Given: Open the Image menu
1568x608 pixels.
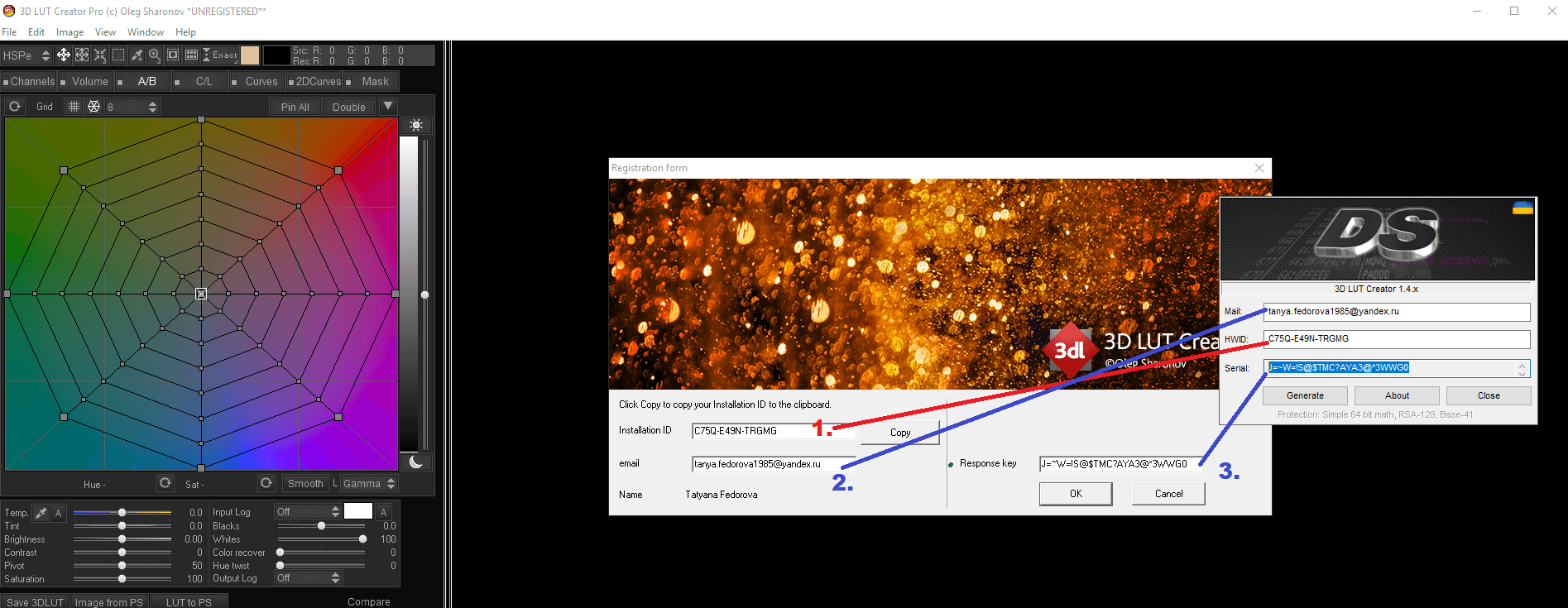Looking at the screenshot, I should 70,32.
